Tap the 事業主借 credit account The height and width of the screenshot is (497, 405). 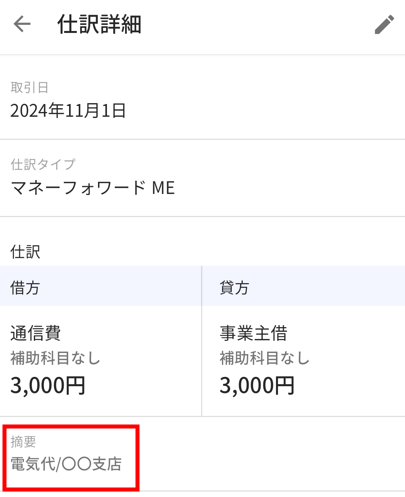click(x=253, y=333)
